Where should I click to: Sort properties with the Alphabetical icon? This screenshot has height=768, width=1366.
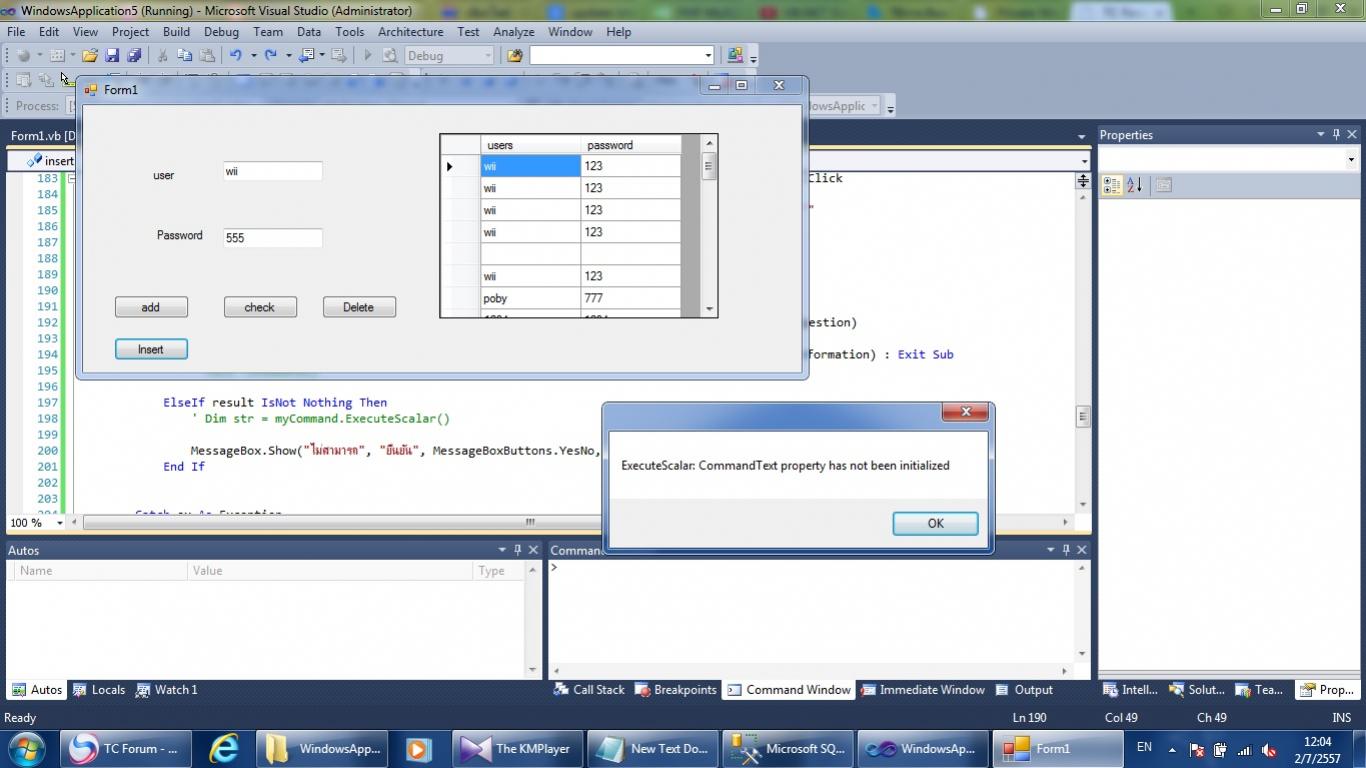[x=1134, y=185]
